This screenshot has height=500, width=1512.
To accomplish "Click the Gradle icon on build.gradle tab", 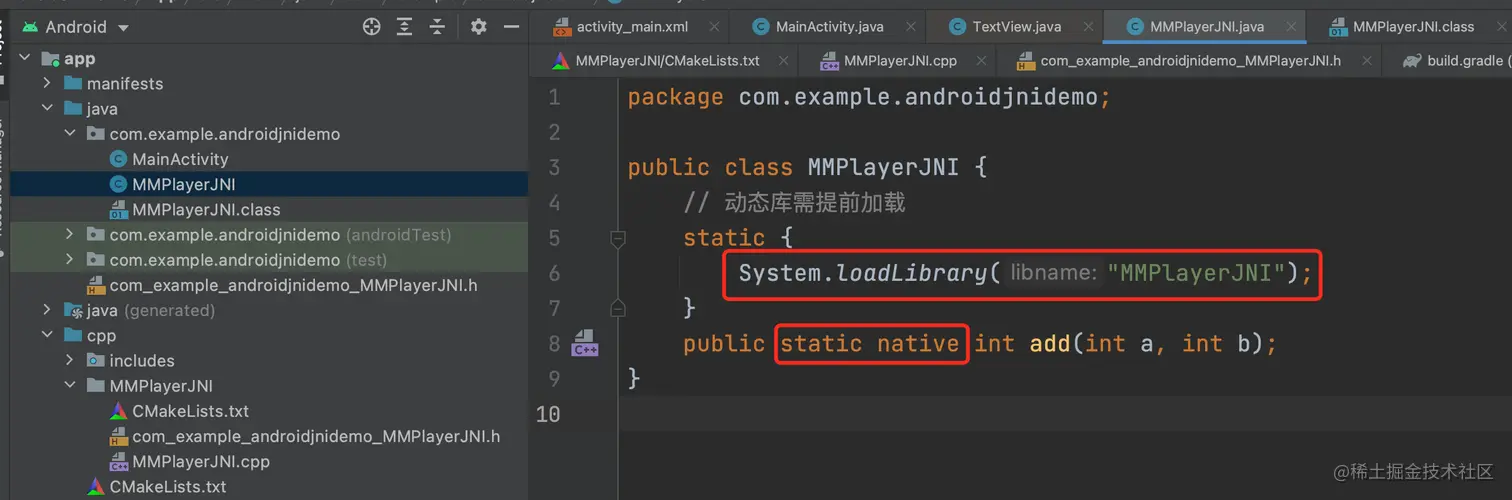I will pos(1412,61).
